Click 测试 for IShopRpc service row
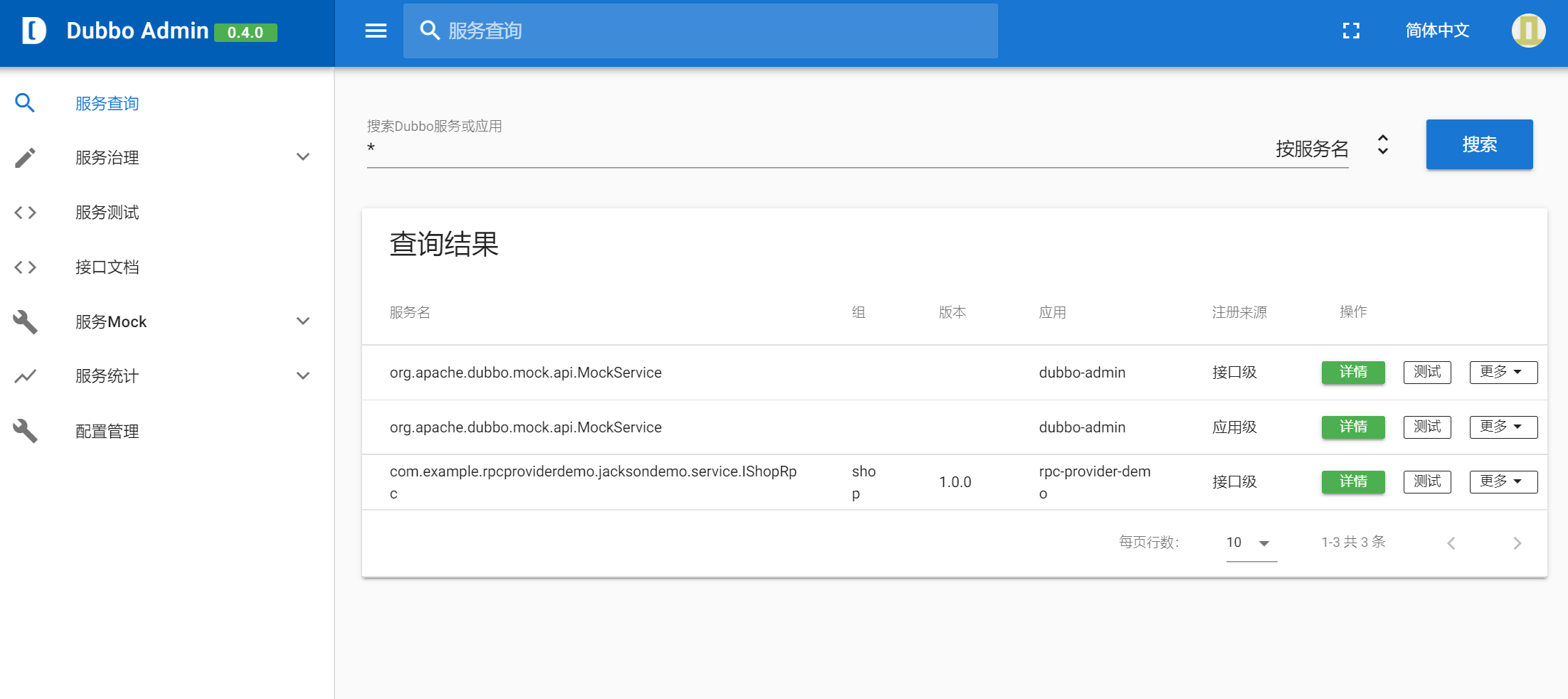 pos(1427,481)
